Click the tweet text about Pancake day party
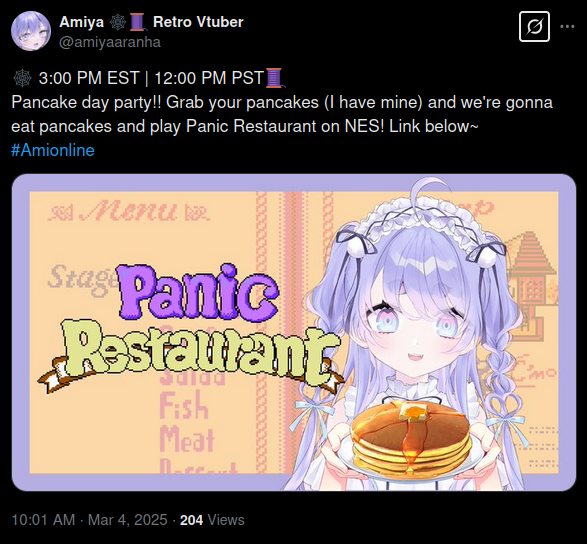The image size is (587, 544). click(x=282, y=114)
